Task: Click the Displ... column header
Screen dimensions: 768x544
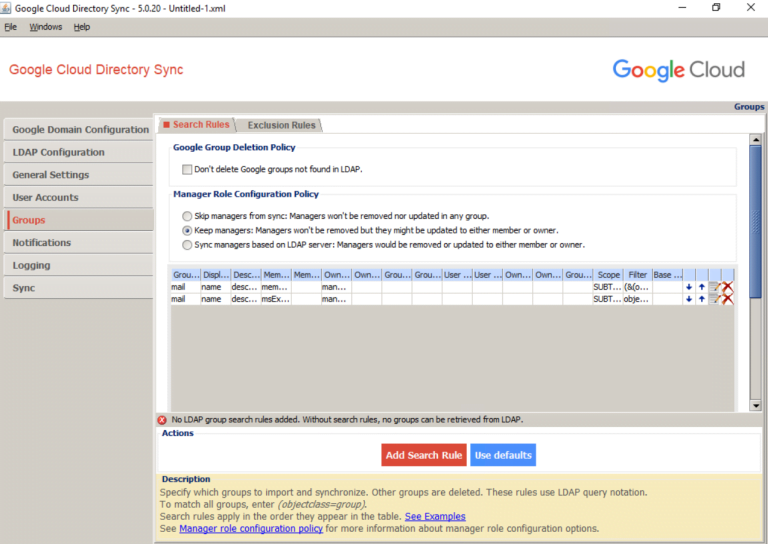Action: pyautogui.click(x=216, y=275)
